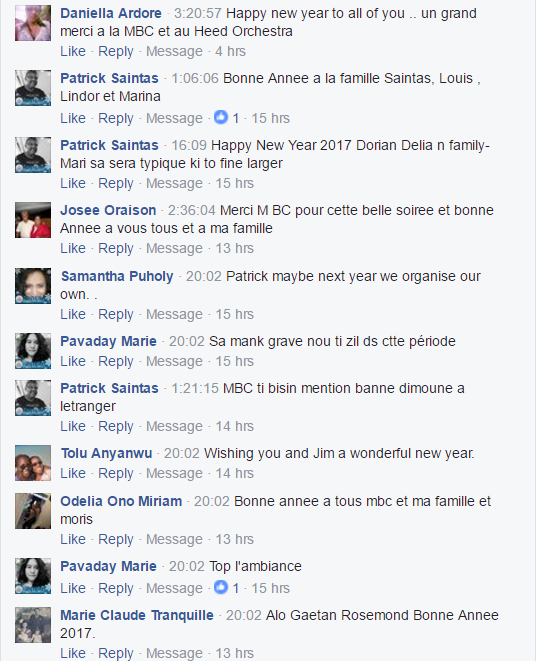Viewport: 537px width, 661px height.
Task: Message Marie Claude Tranquille from her comment
Action: tap(174, 653)
